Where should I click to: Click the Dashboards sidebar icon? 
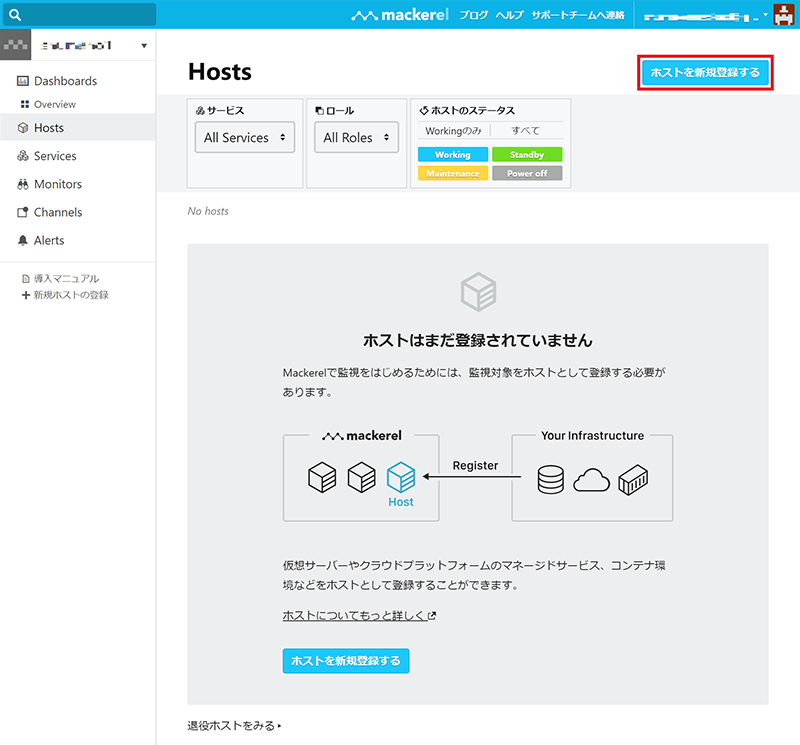(24, 81)
